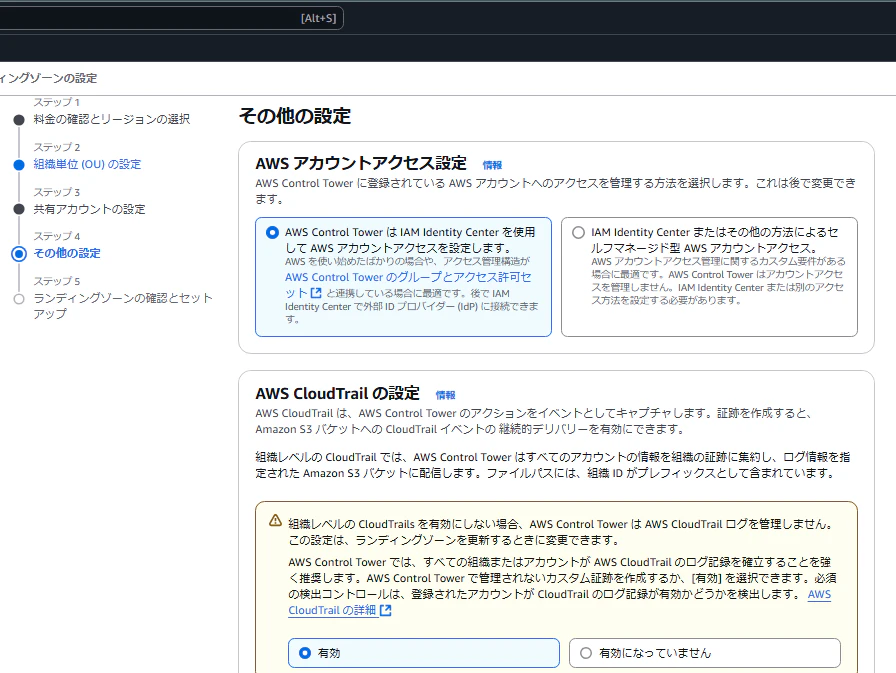Click the AWS アカウントアクセス設定 section heading
The width and height of the screenshot is (896, 673).
tap(361, 163)
